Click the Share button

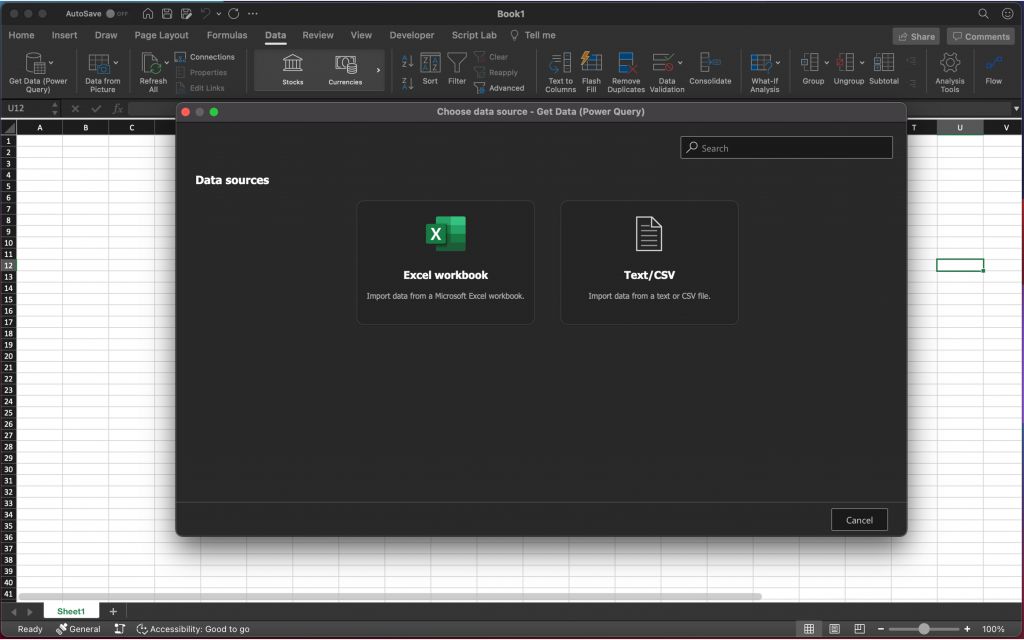tap(916, 37)
